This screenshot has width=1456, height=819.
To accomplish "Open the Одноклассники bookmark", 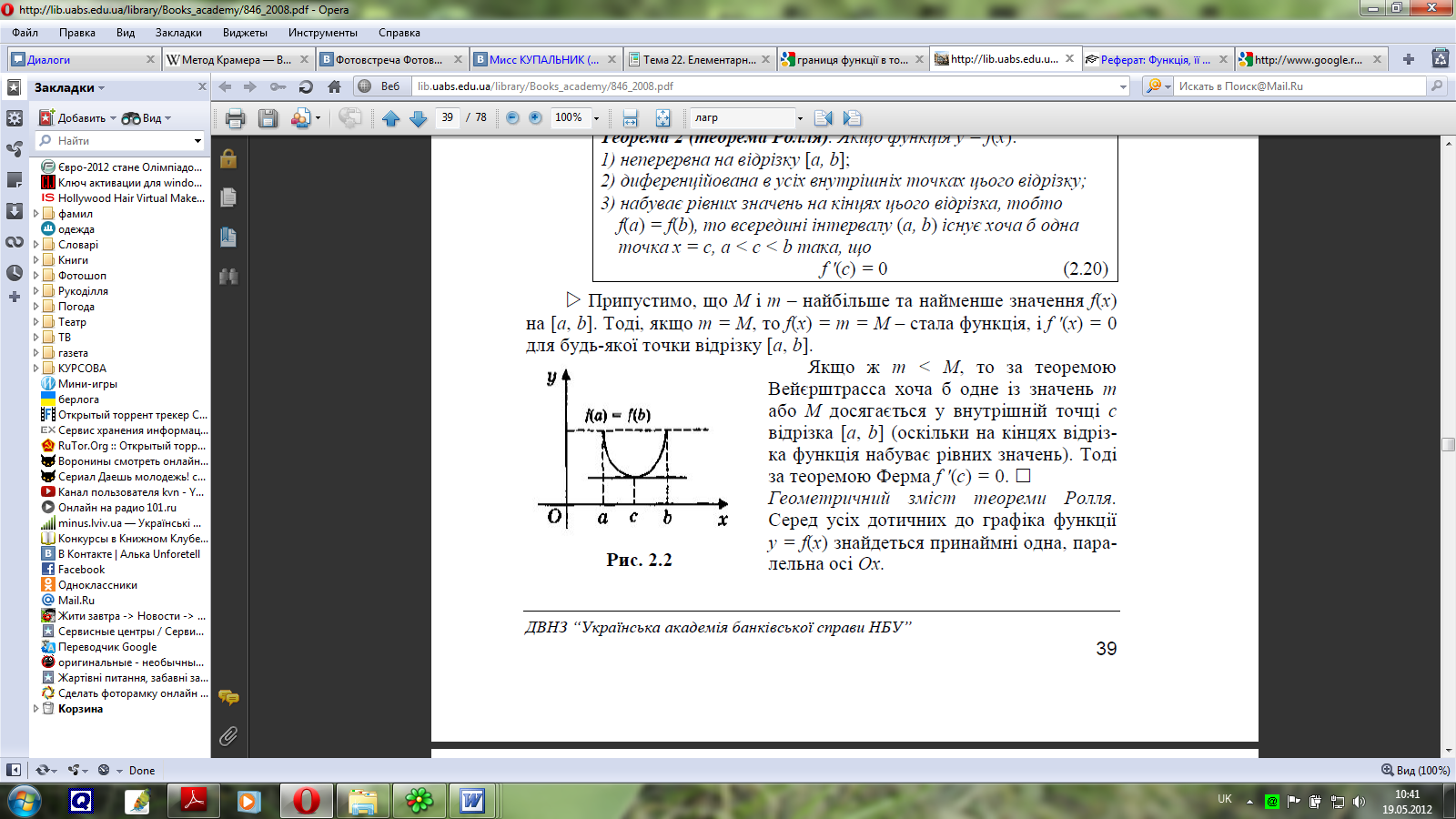I will click(x=97, y=585).
